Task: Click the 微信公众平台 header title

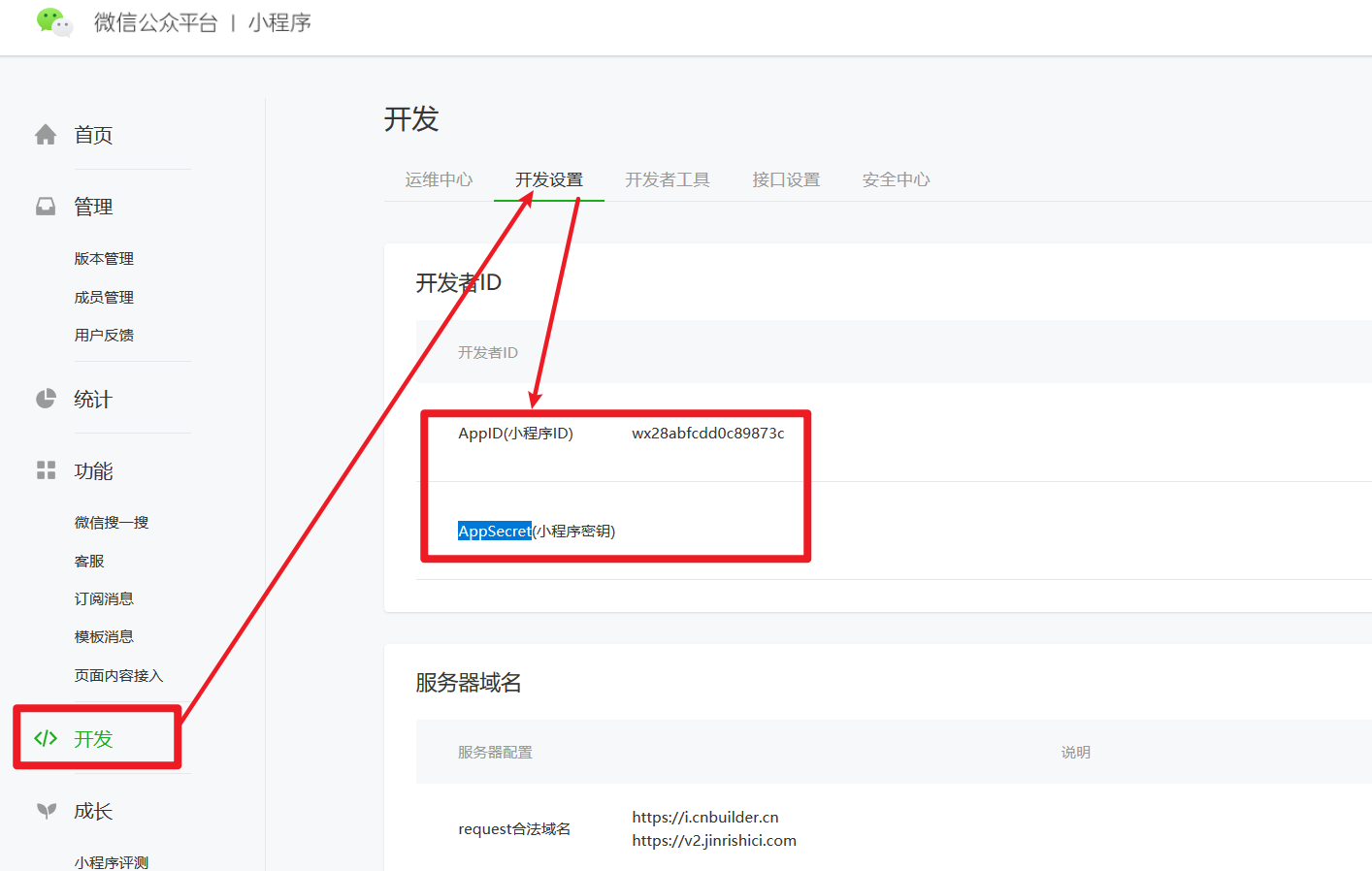Action: (155, 22)
